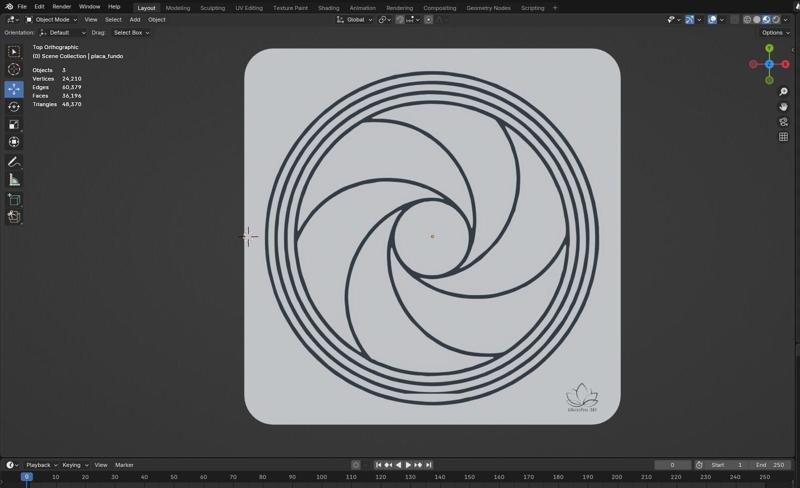Screen dimensions: 800x488
Task: Open the Edit menu
Action: pos(39,7)
